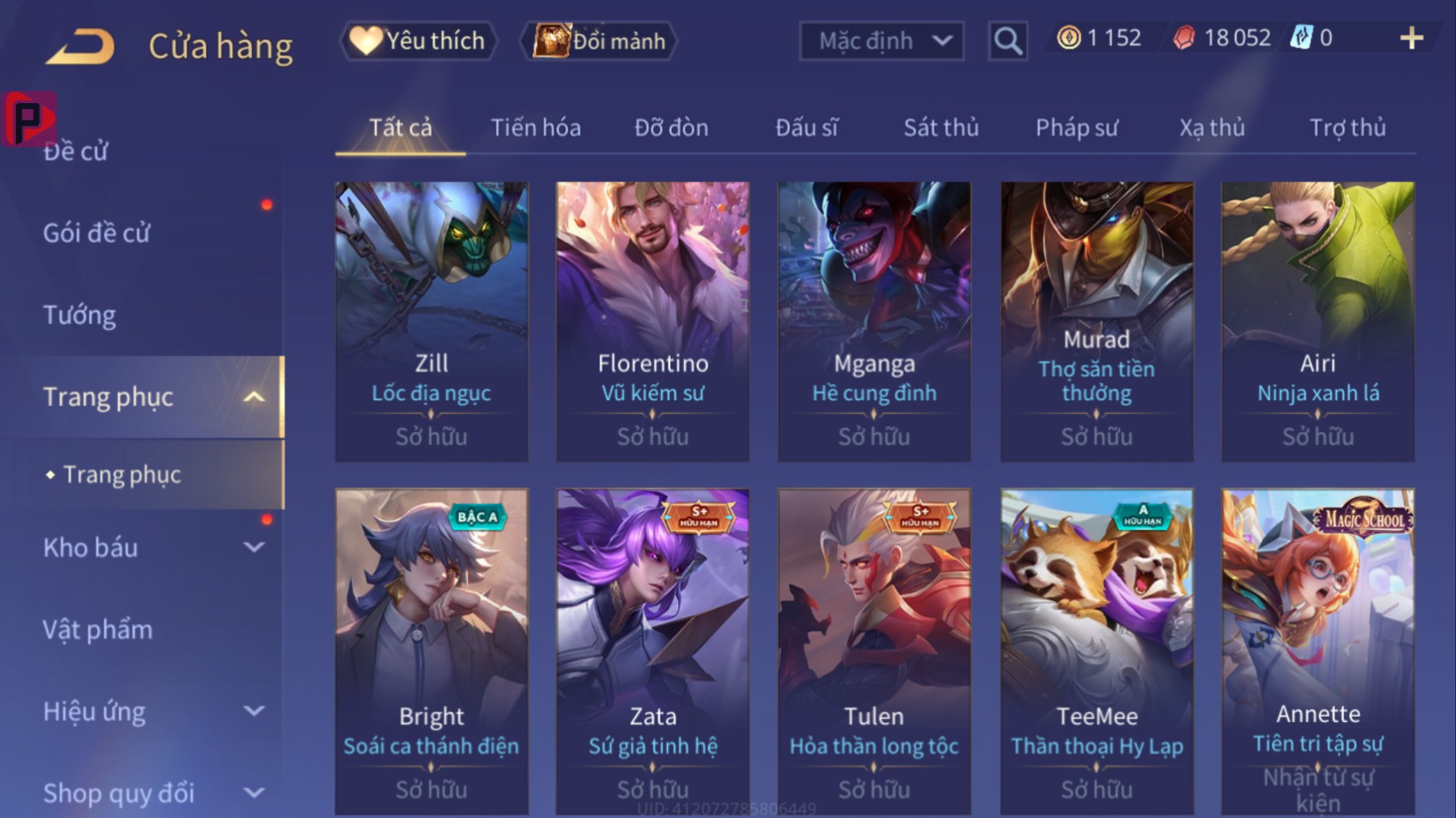Open Gói đề cử in sidebar
This screenshot has height=818, width=1456.
coord(96,233)
